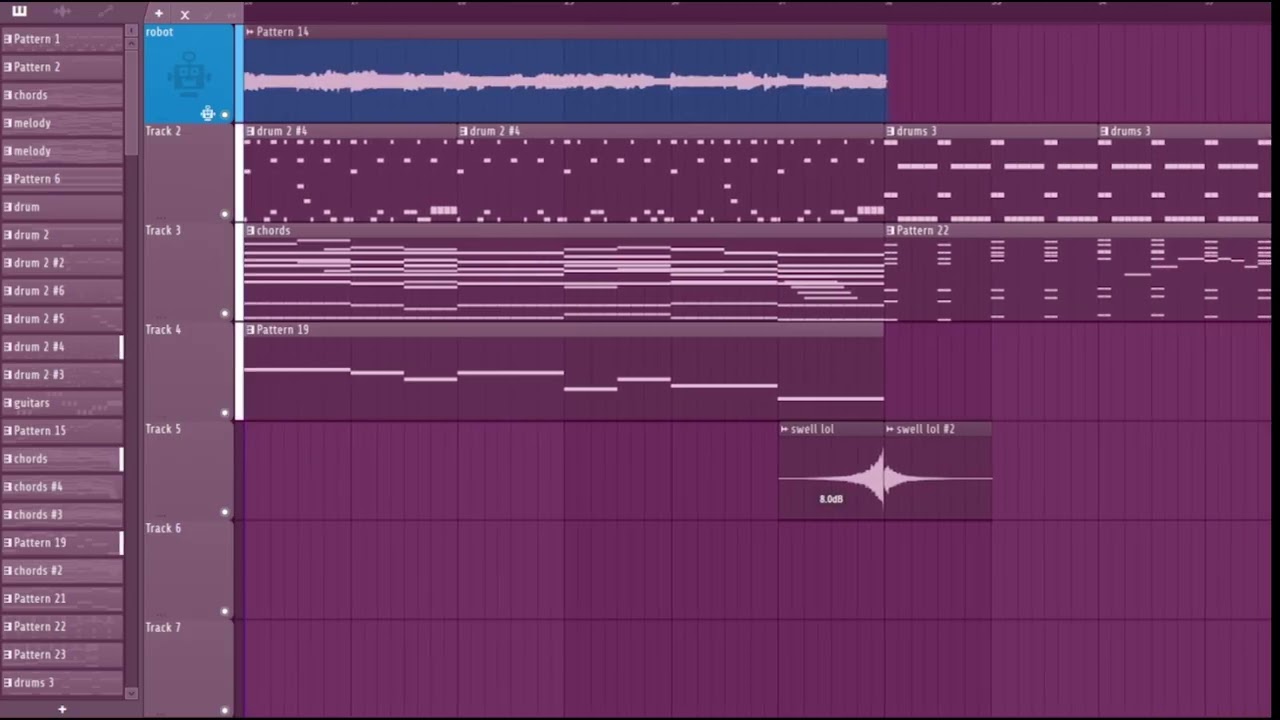Click the pattern list scroll-down arrow
This screenshot has height=720, width=1280.
(x=131, y=692)
